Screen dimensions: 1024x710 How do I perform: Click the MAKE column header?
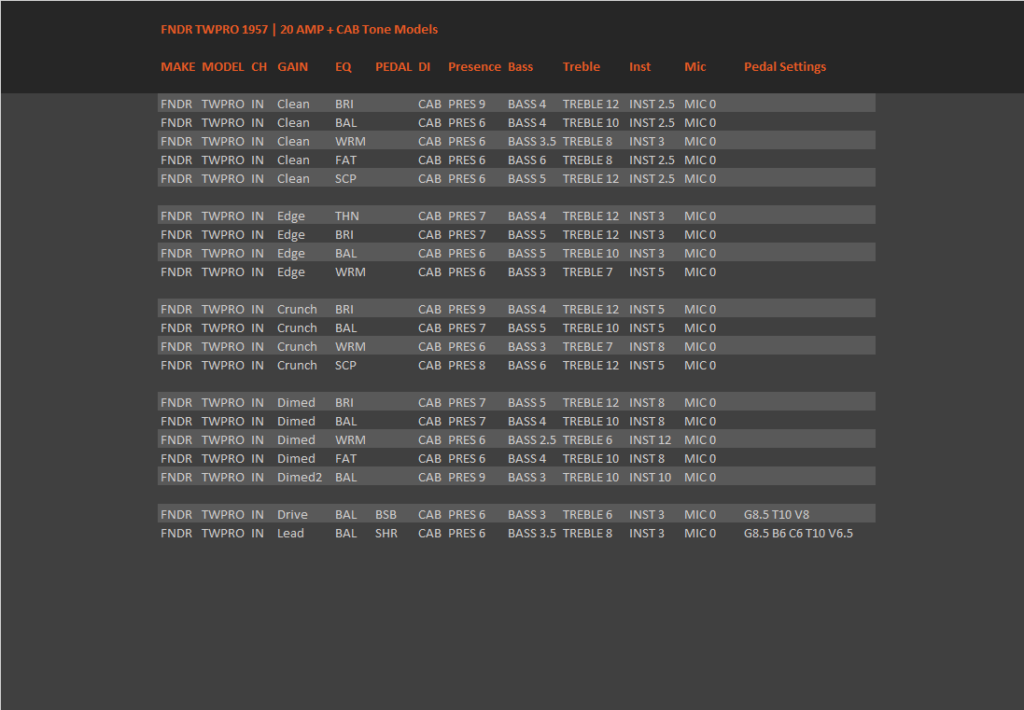(178, 67)
